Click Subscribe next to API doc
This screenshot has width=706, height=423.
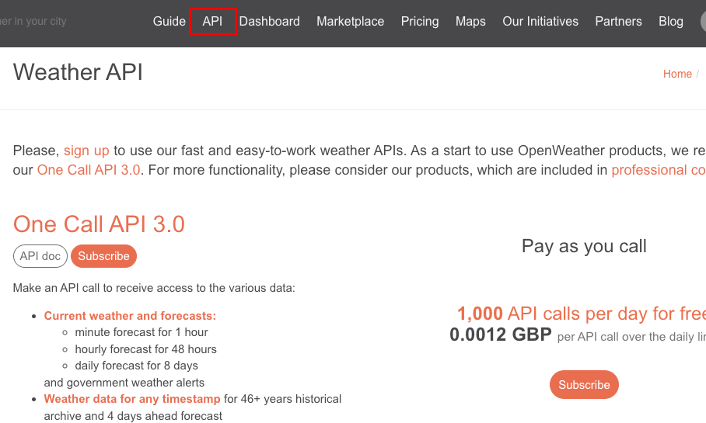pos(104,256)
